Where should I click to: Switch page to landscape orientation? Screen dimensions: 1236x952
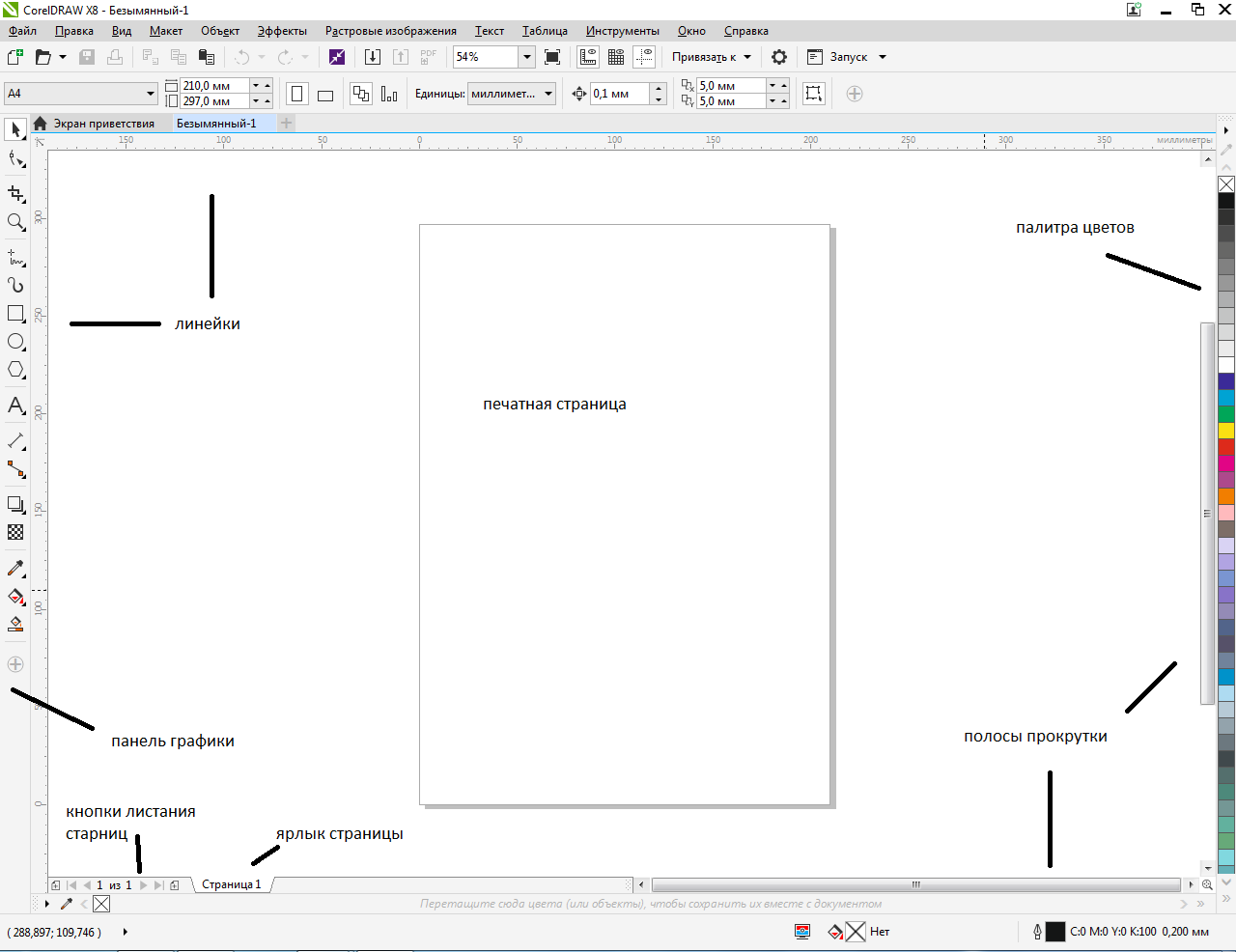325,95
